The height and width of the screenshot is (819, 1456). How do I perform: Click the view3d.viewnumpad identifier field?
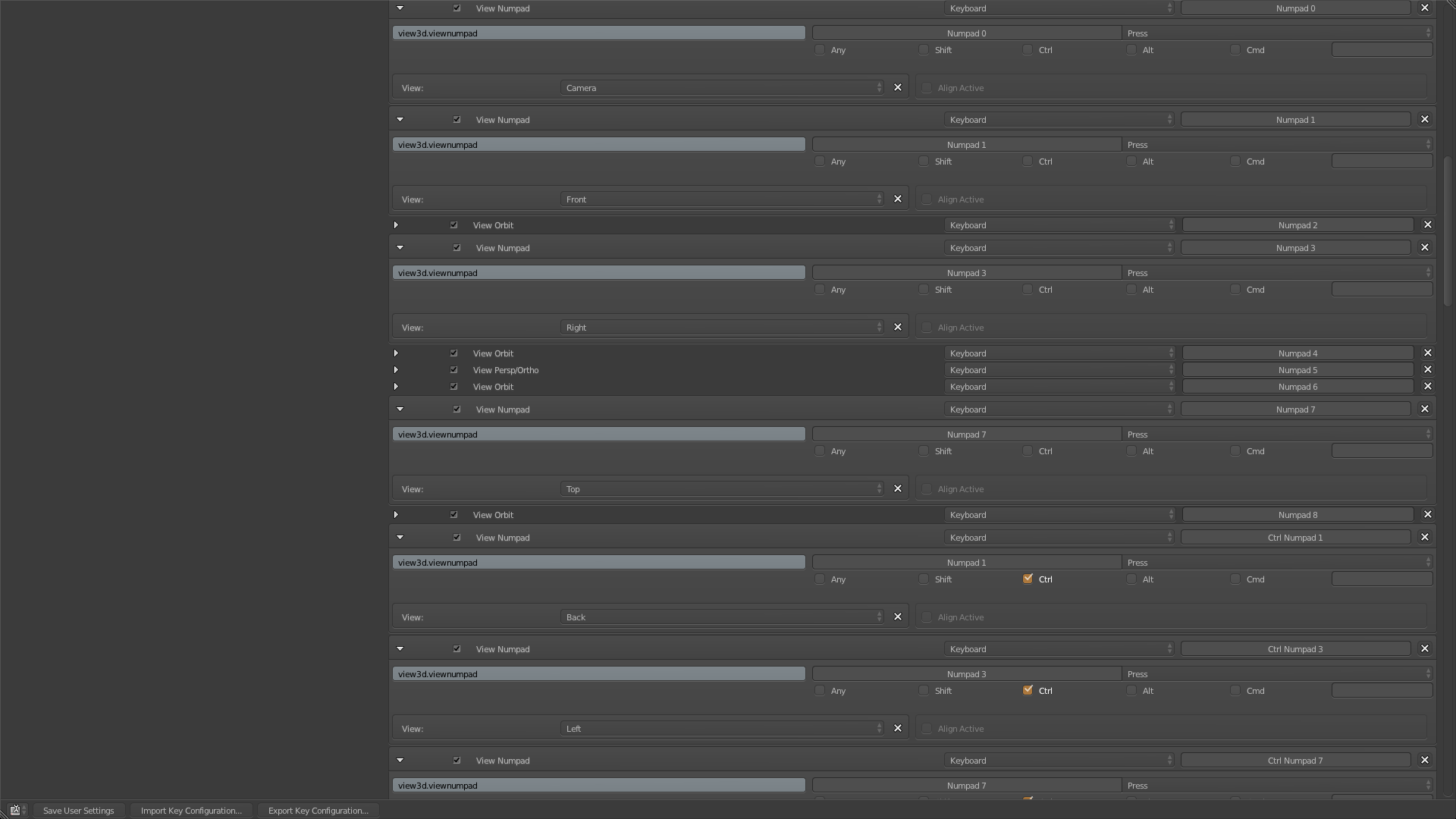coord(598,33)
